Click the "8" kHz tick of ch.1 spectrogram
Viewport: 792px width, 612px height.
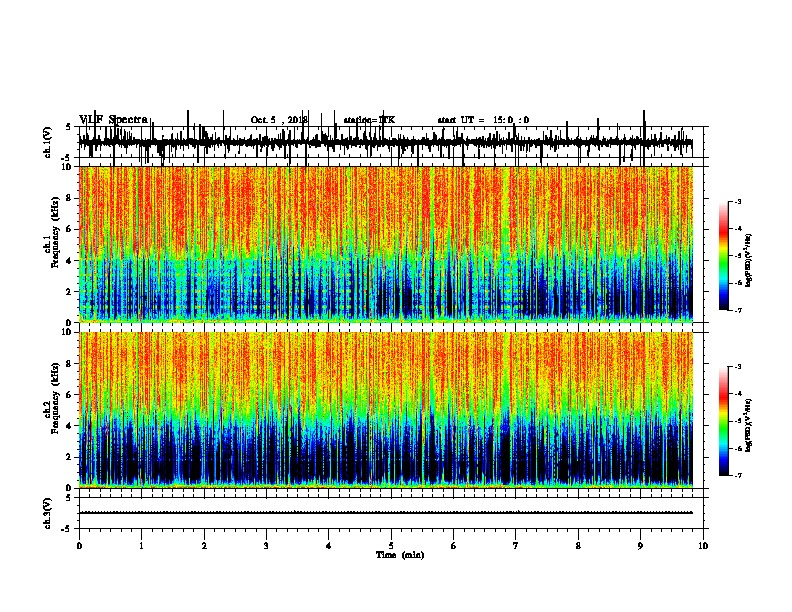(70, 198)
